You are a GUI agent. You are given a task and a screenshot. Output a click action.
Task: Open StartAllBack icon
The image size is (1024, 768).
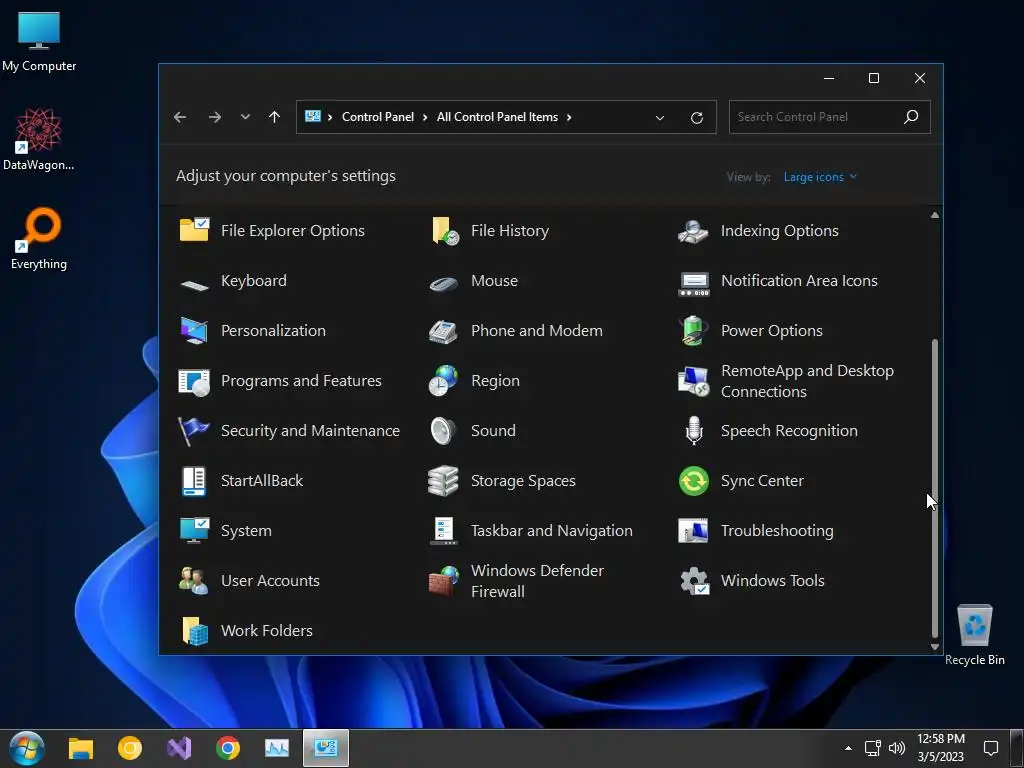click(x=194, y=481)
